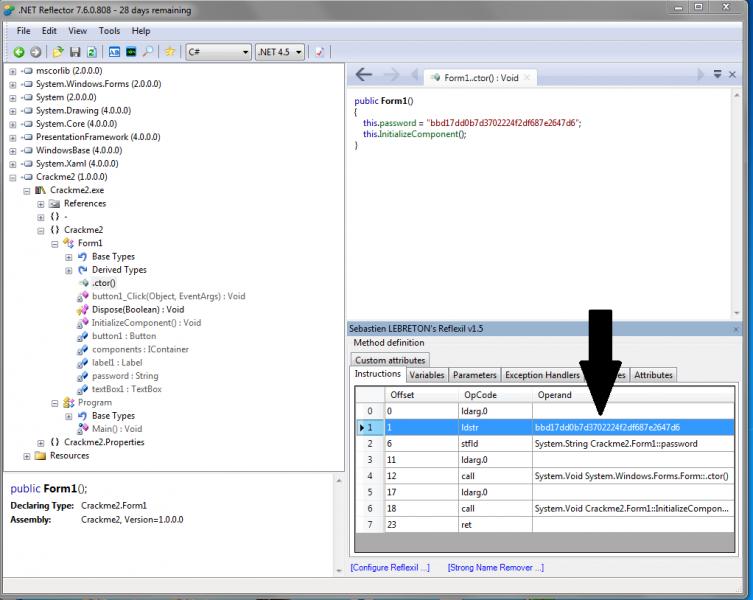Open an assembly with the folder icon
This screenshot has height=600, width=753.
pos(58,52)
